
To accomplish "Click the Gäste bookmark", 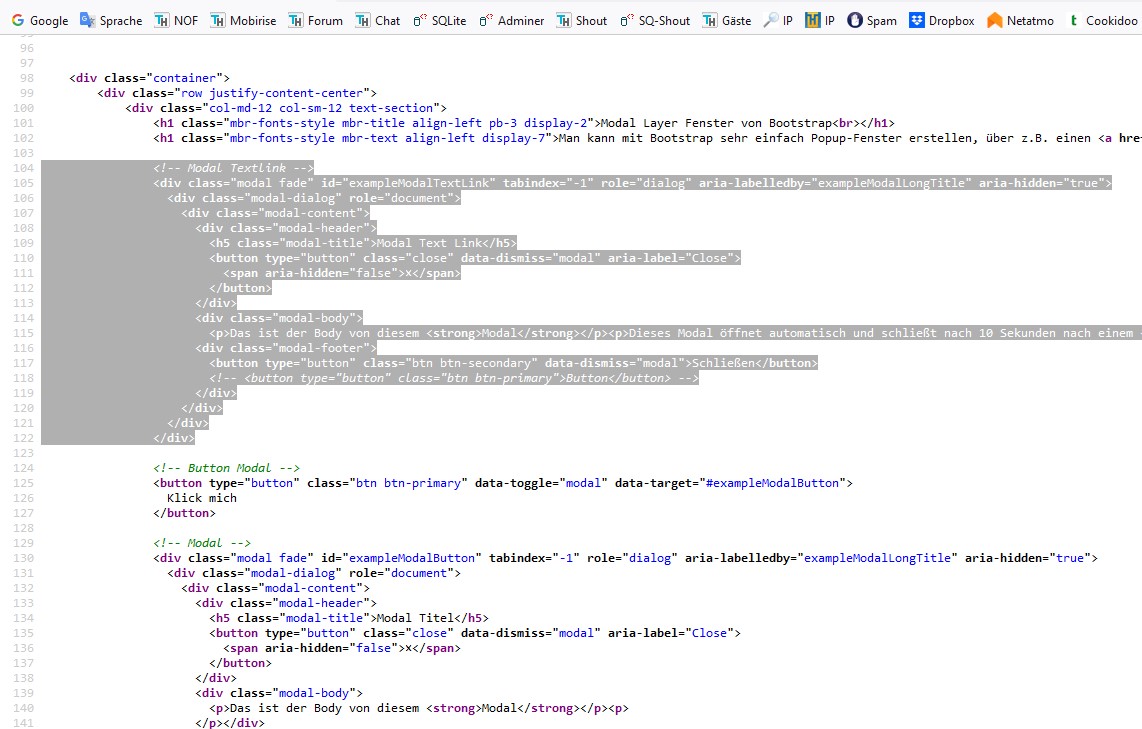I will (x=727, y=20).
